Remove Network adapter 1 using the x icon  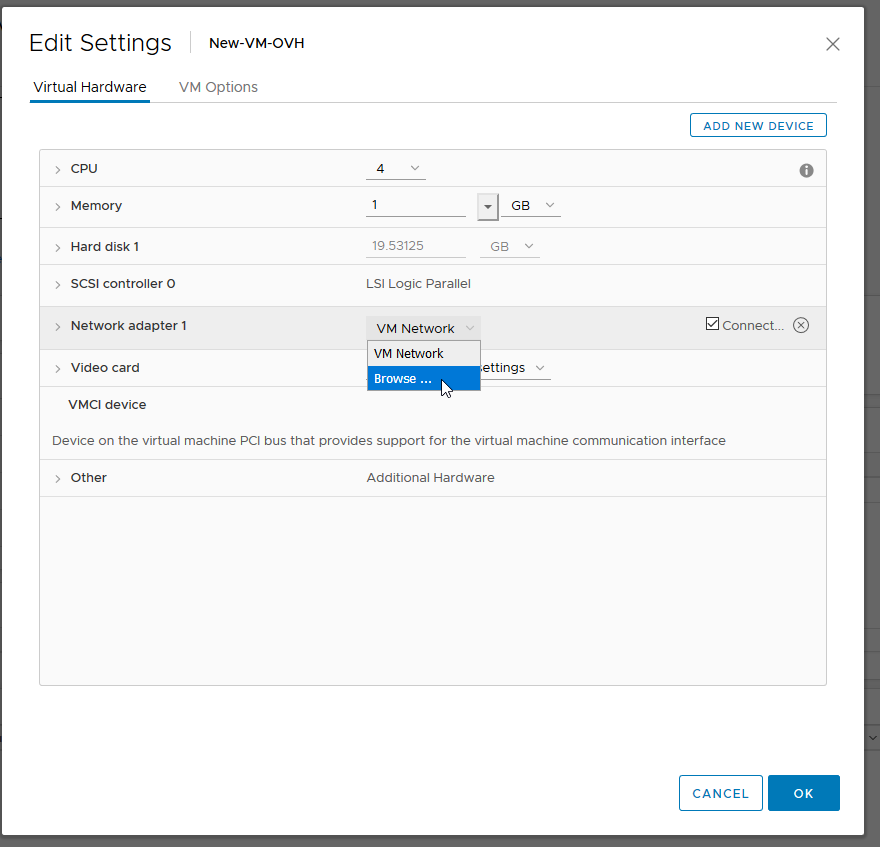[x=801, y=324]
